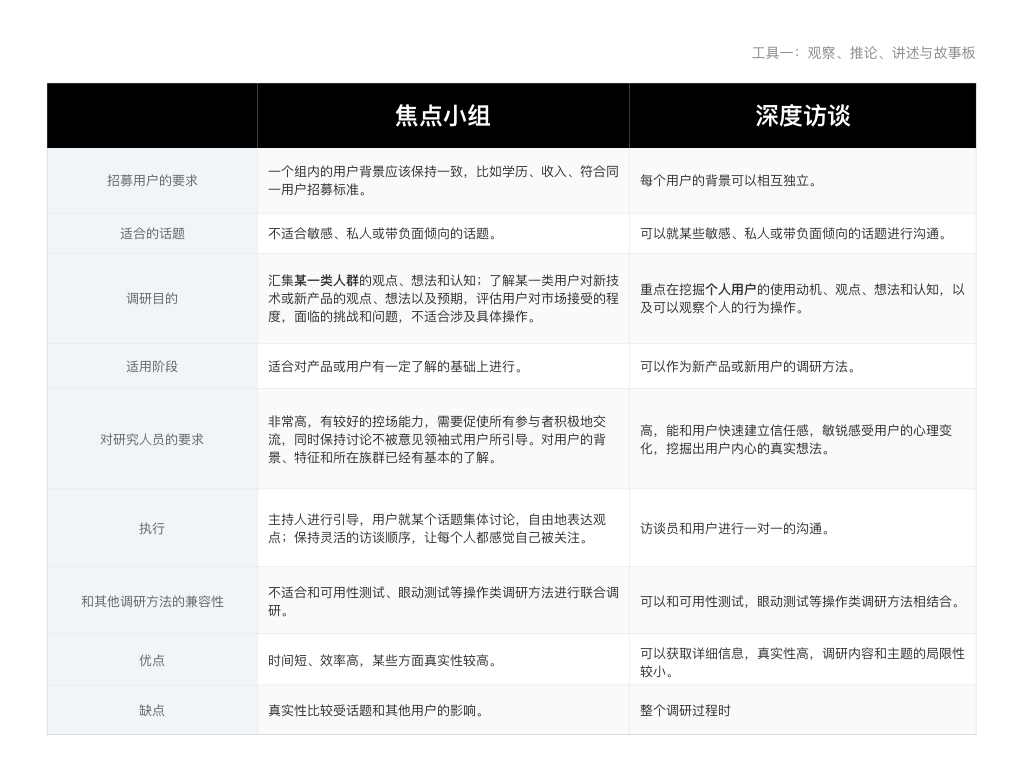Click the row label '调研目的'
The image size is (1024, 768).
click(x=152, y=298)
